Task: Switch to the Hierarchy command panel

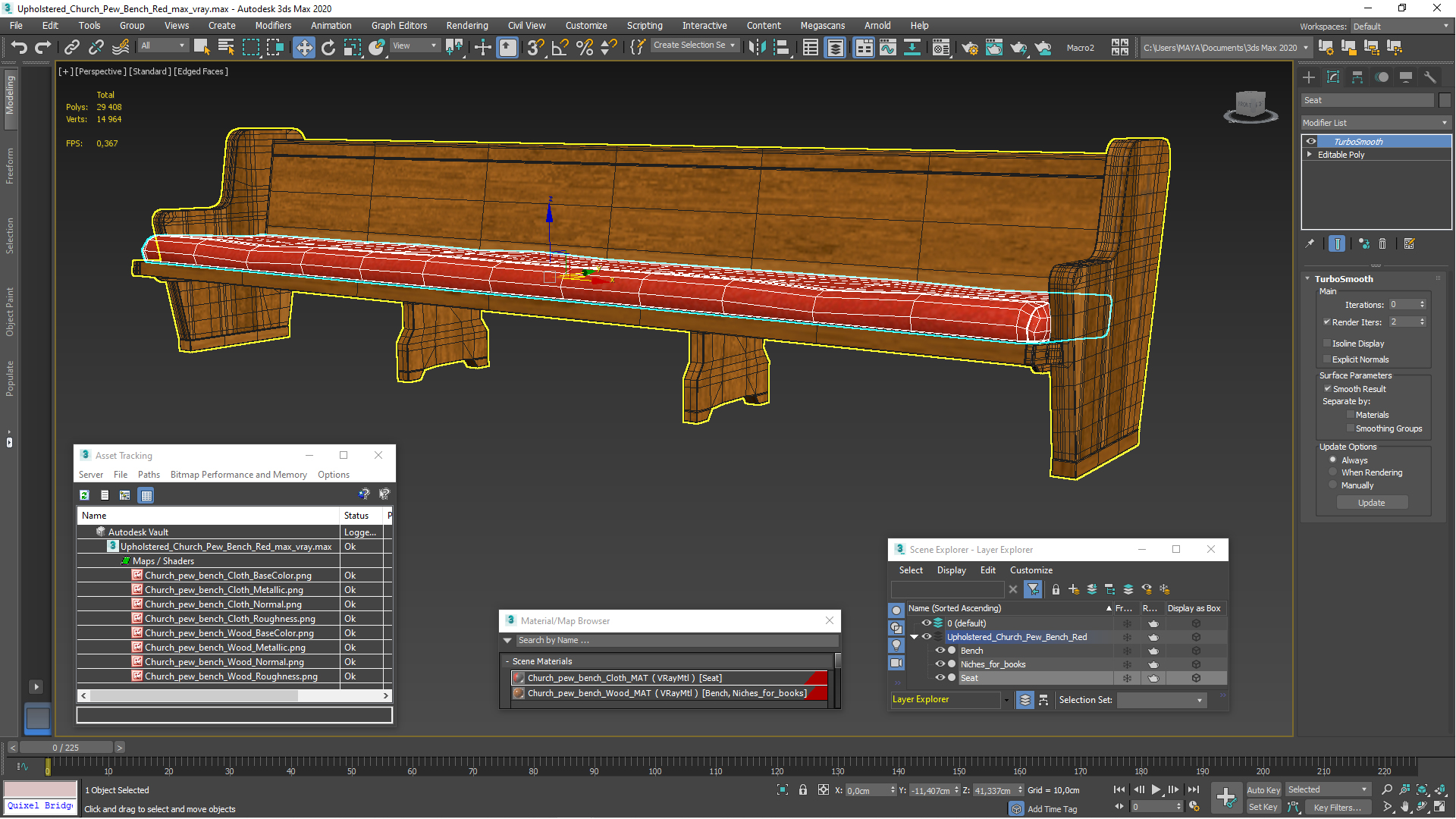Action: 1357,77
